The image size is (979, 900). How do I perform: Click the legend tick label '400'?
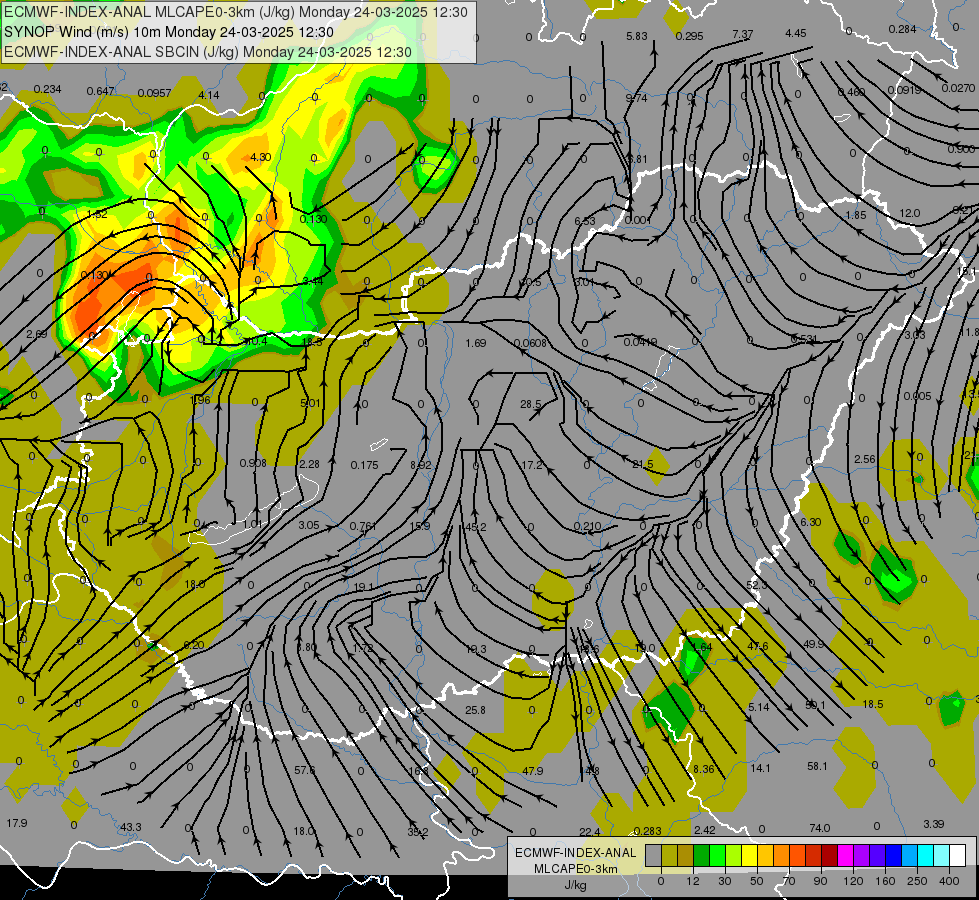[949, 881]
